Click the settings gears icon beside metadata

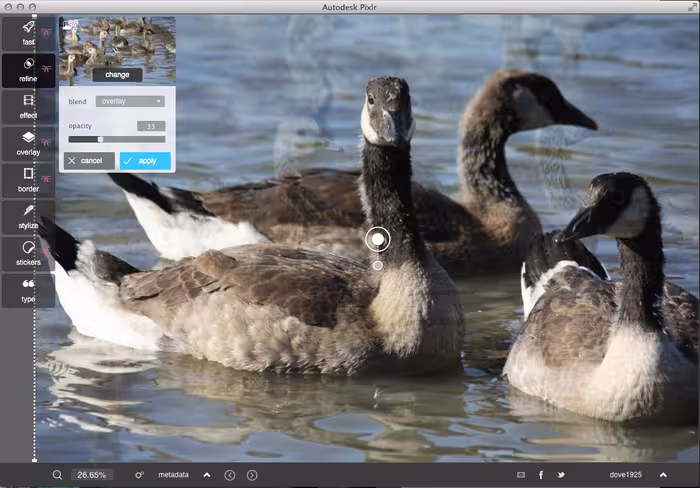[x=139, y=475]
